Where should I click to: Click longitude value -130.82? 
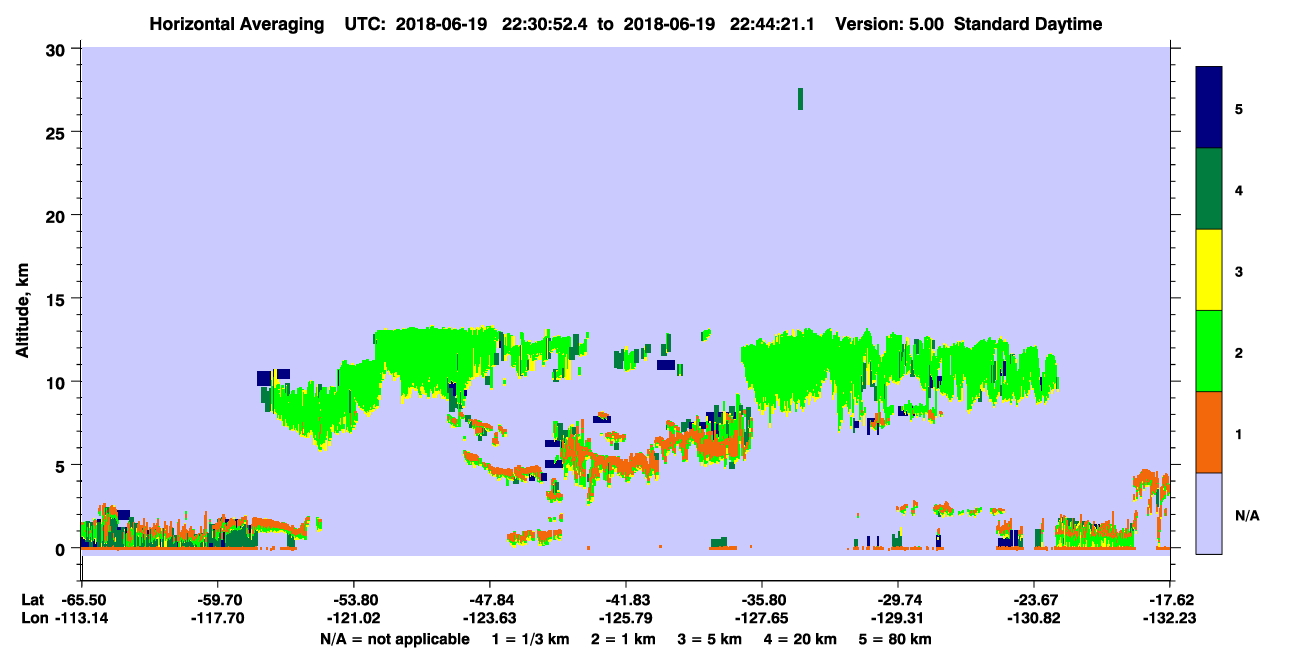coord(1034,618)
